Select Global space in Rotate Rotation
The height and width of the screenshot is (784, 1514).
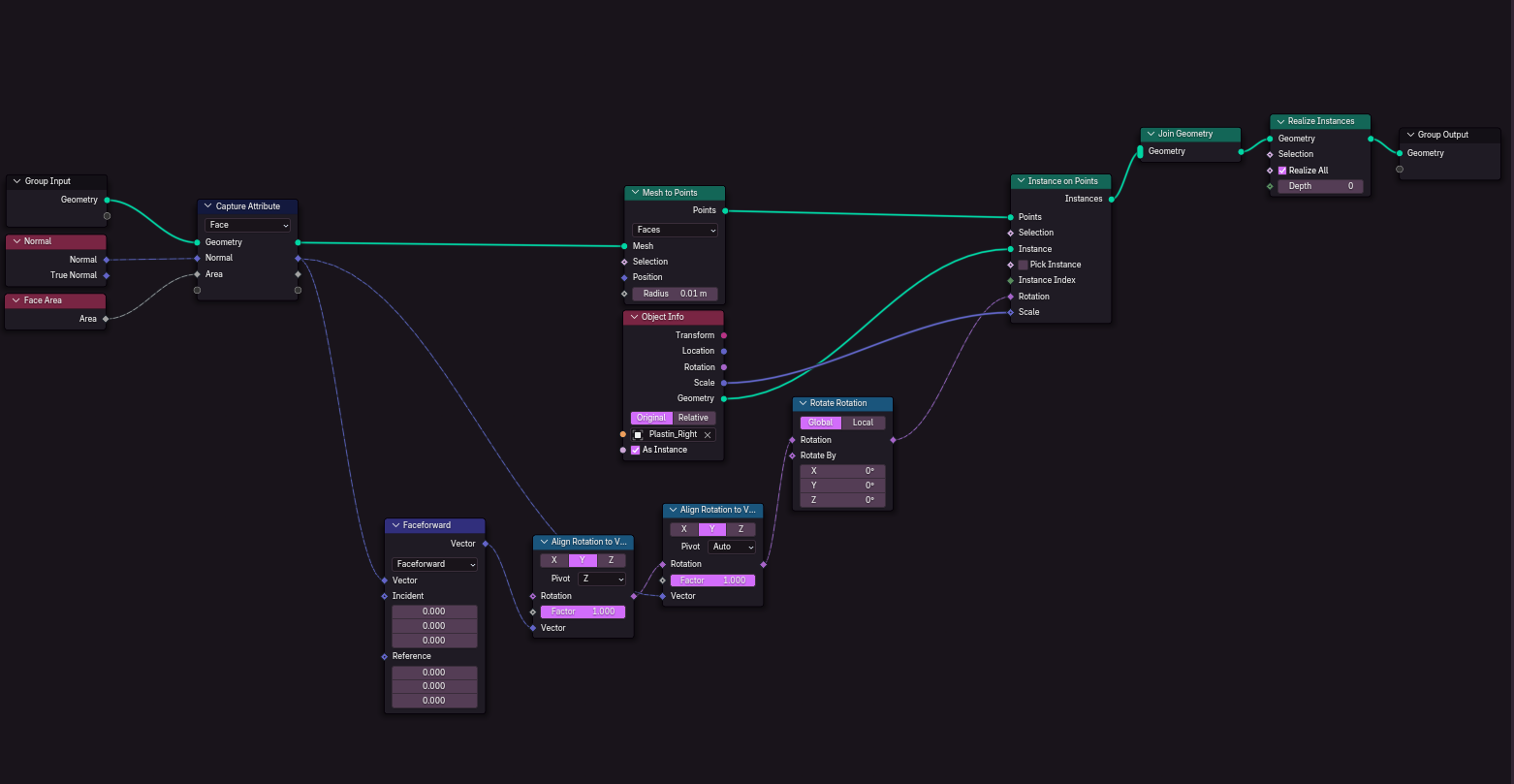point(820,423)
